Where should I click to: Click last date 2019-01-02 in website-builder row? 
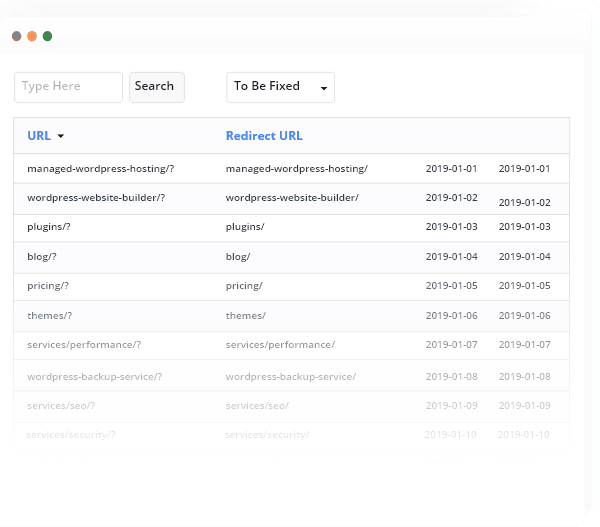tap(525, 202)
